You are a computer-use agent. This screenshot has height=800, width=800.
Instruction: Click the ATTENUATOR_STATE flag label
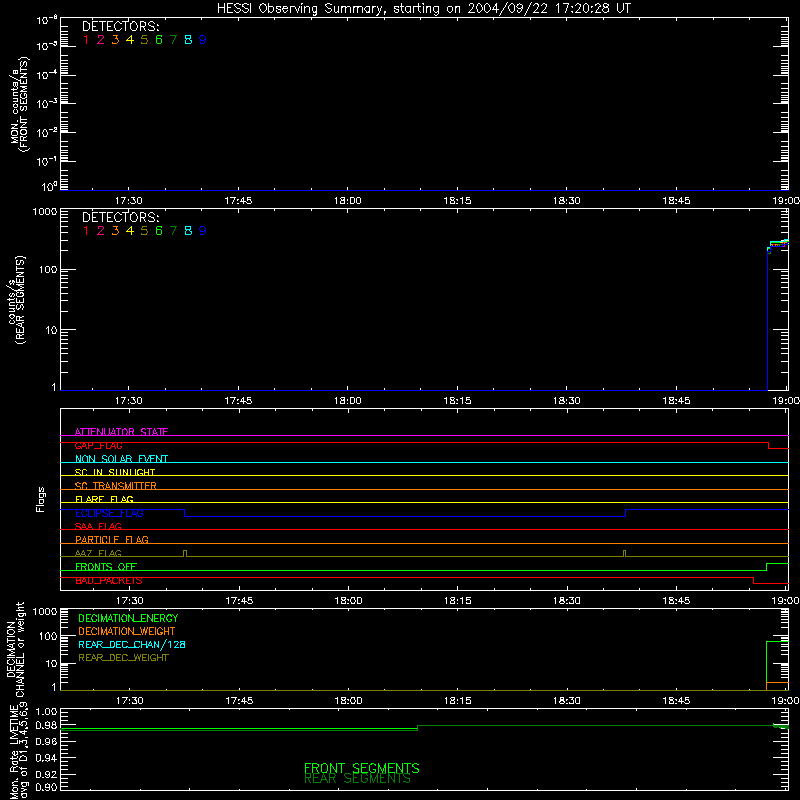(121, 432)
